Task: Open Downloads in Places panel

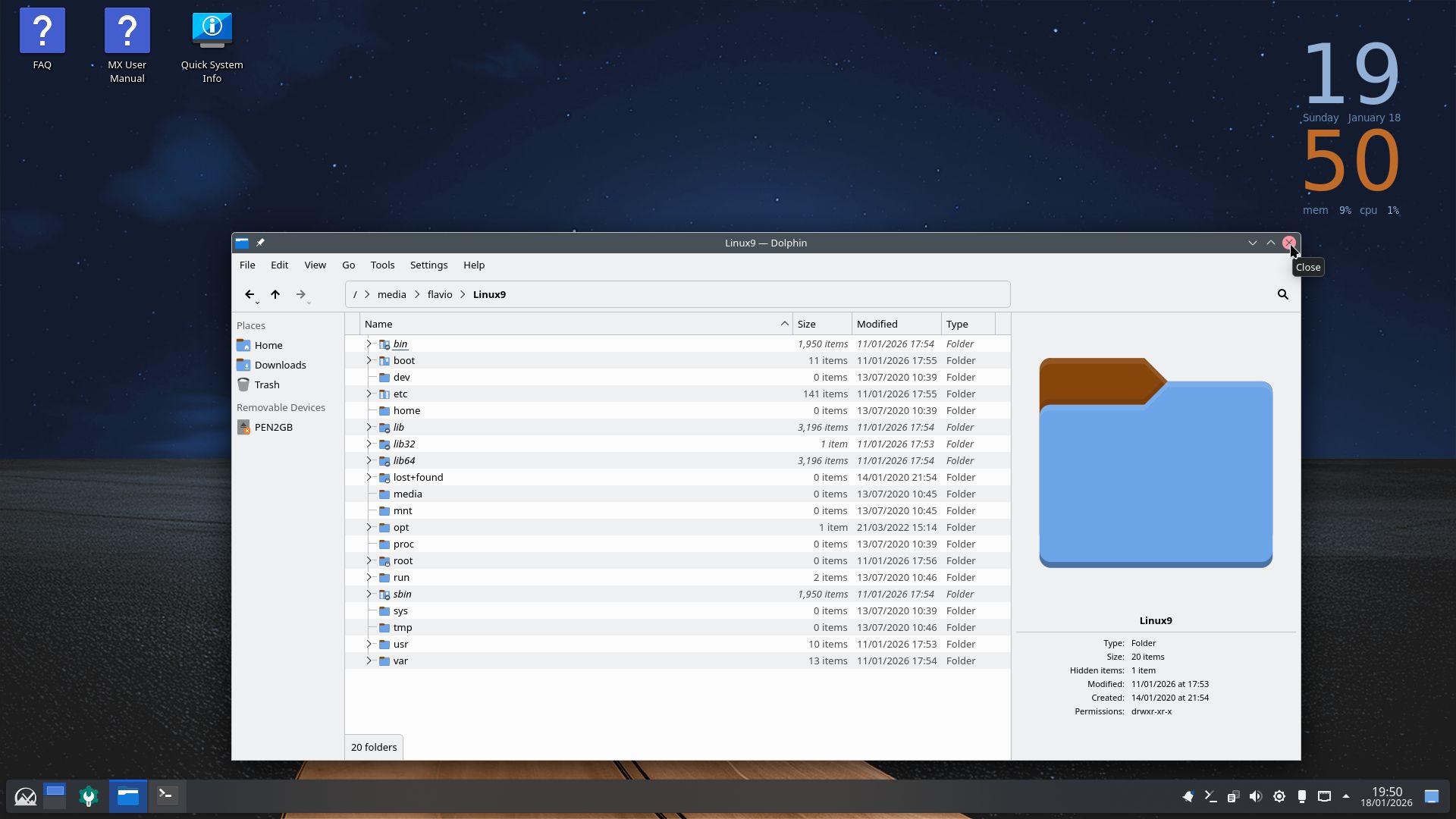Action: click(280, 365)
